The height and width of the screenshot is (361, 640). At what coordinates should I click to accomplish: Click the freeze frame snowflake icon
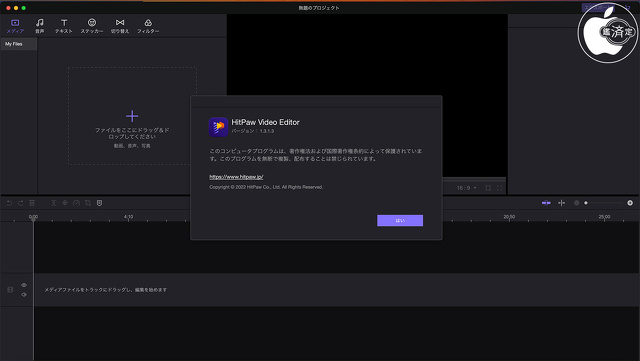point(65,203)
